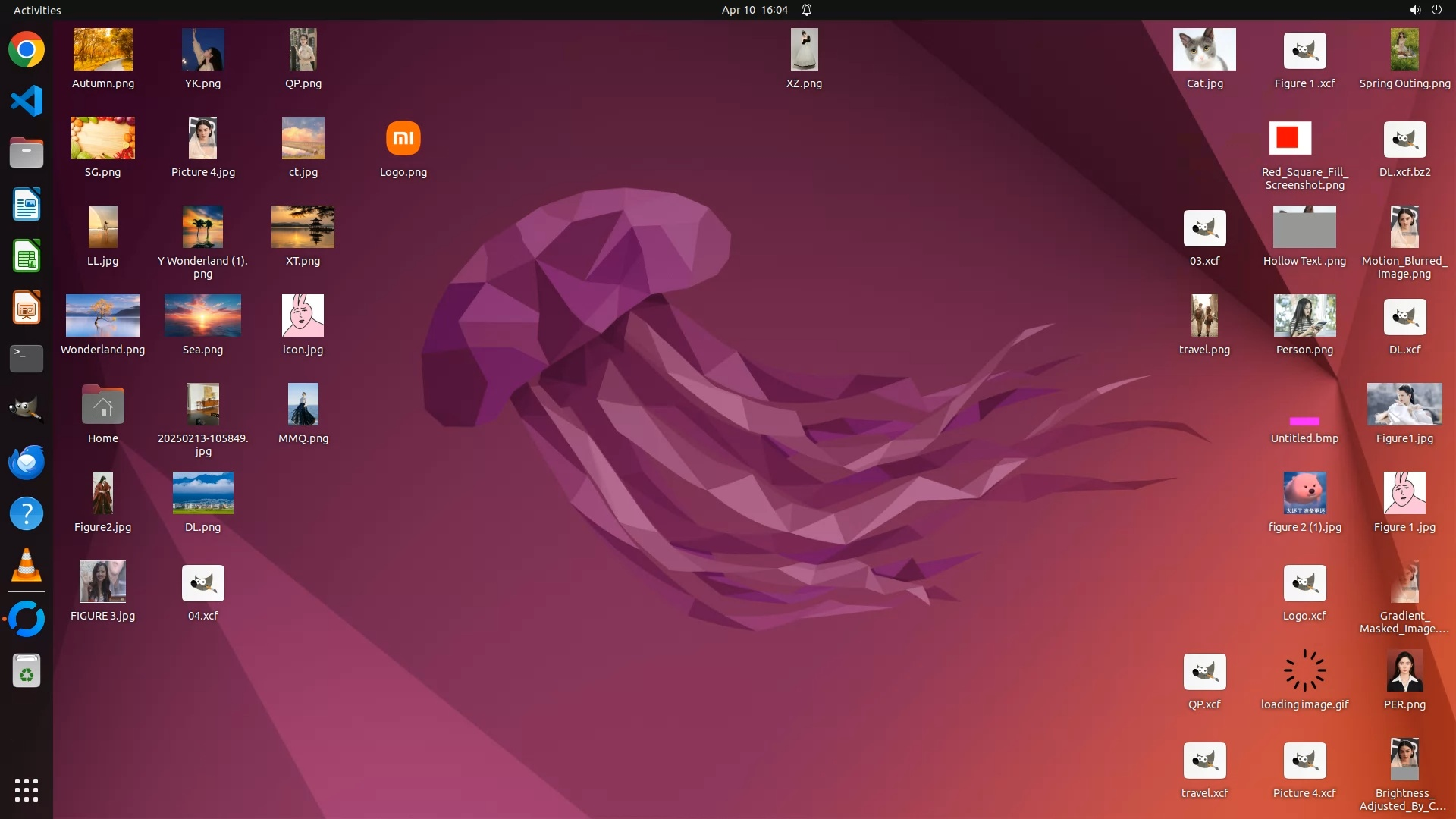Open LibreOffice Calc dock icon
This screenshot has height=819, width=1456.
click(27, 256)
